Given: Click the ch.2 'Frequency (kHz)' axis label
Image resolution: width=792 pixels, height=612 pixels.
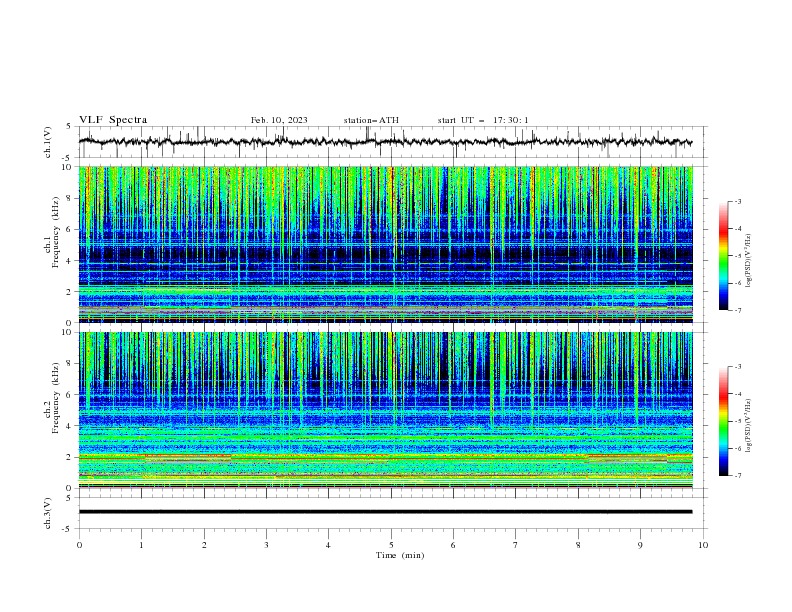Looking at the screenshot, I should tap(55, 397).
